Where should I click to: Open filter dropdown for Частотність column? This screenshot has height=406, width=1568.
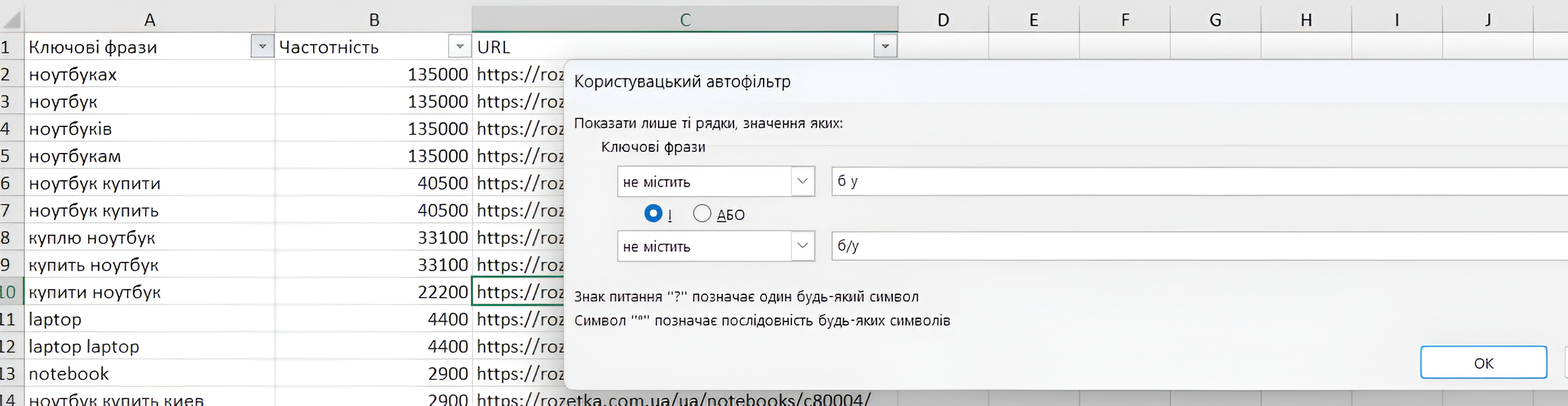(x=460, y=46)
